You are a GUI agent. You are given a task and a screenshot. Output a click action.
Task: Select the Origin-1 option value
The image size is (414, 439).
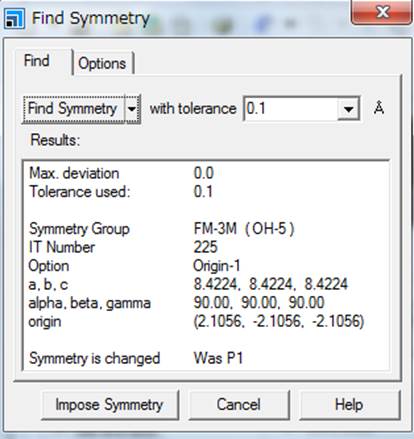click(x=217, y=266)
